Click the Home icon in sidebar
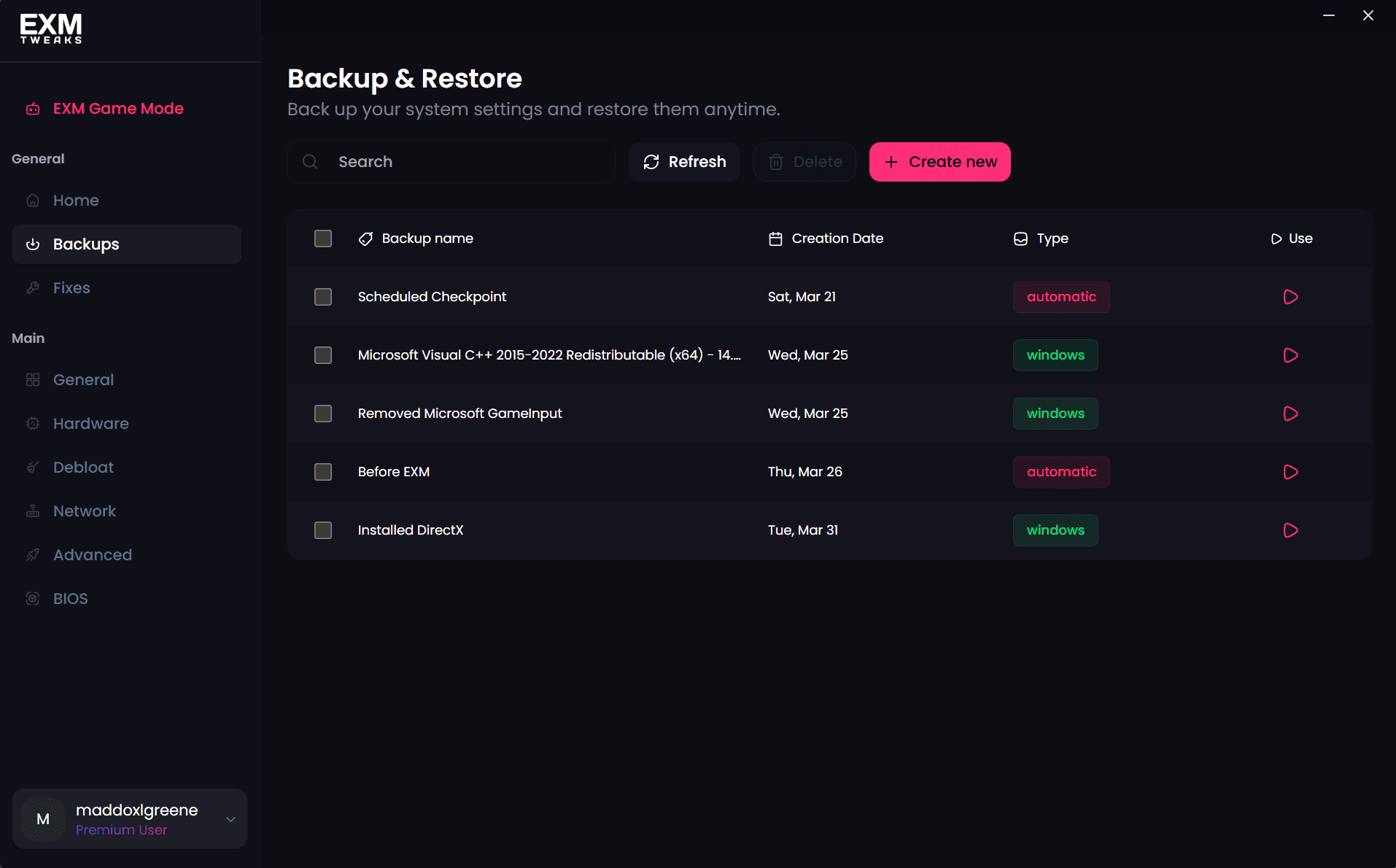The width and height of the screenshot is (1396, 868). 33,200
